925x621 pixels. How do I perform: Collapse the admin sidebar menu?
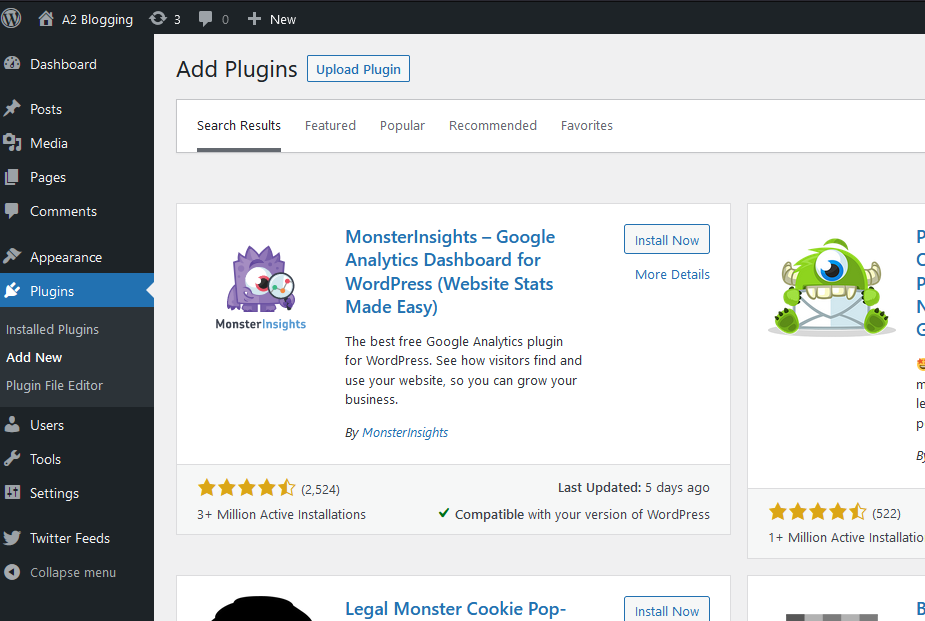pyautogui.click(x=72, y=573)
